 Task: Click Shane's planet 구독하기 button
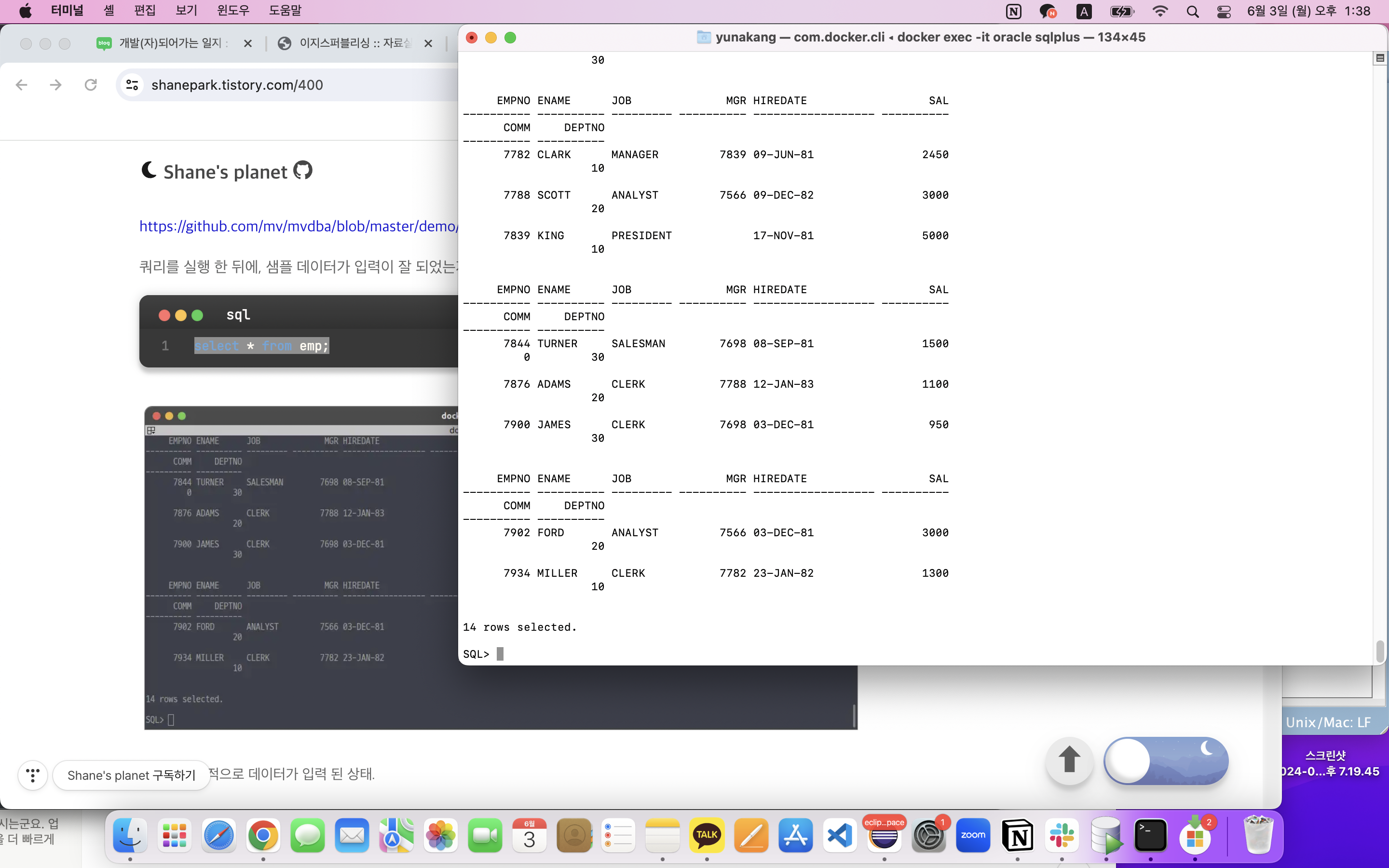coord(132,775)
